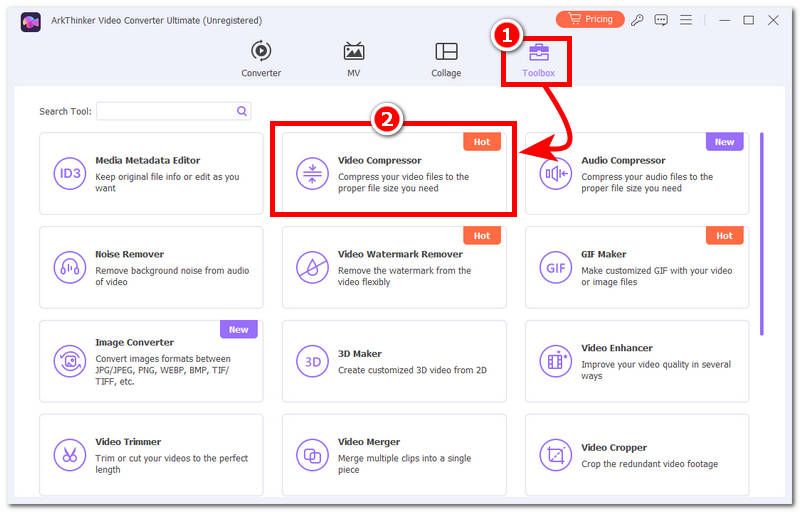This screenshot has width=800, height=512.
Task: Open the MV tab
Action: tap(354, 59)
